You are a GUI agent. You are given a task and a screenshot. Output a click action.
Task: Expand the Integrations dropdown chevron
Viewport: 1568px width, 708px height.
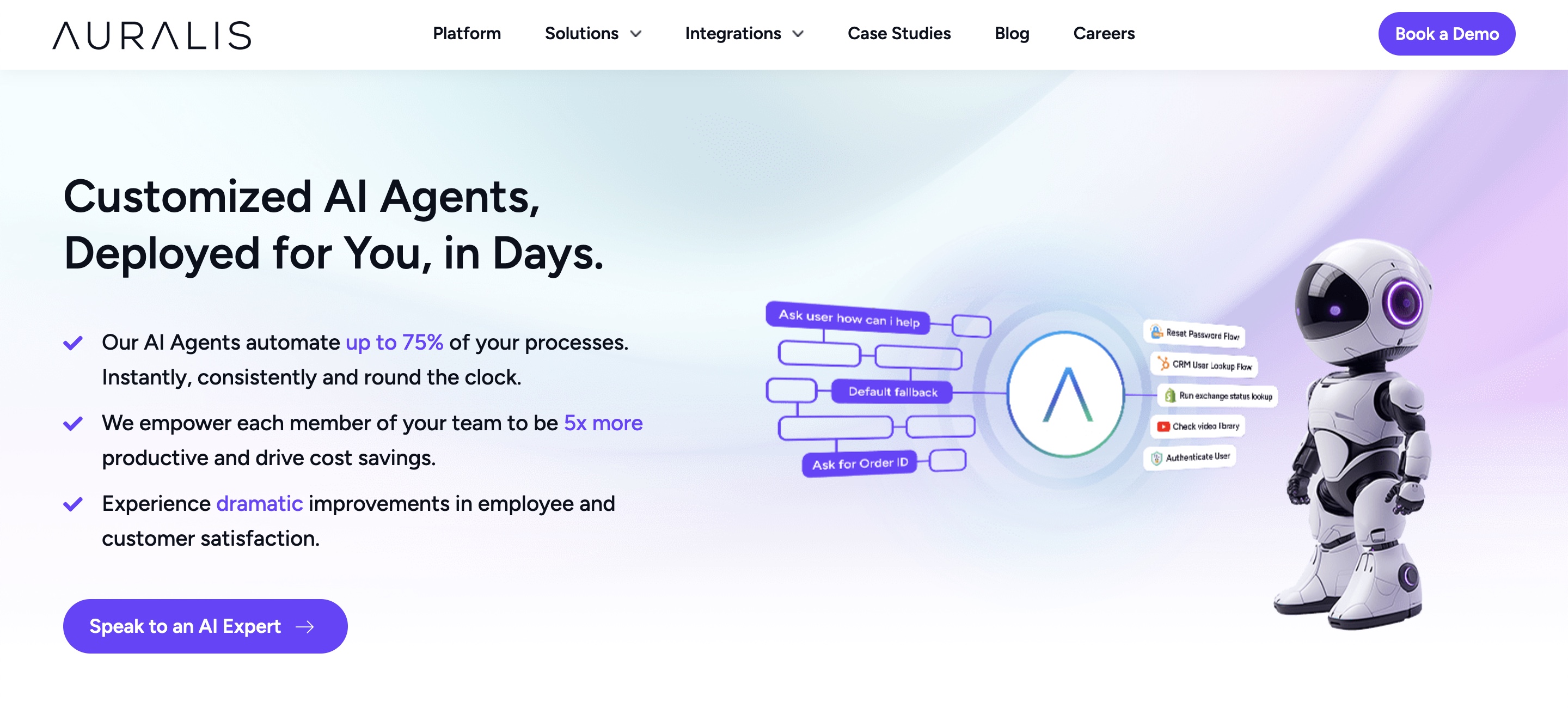point(798,34)
